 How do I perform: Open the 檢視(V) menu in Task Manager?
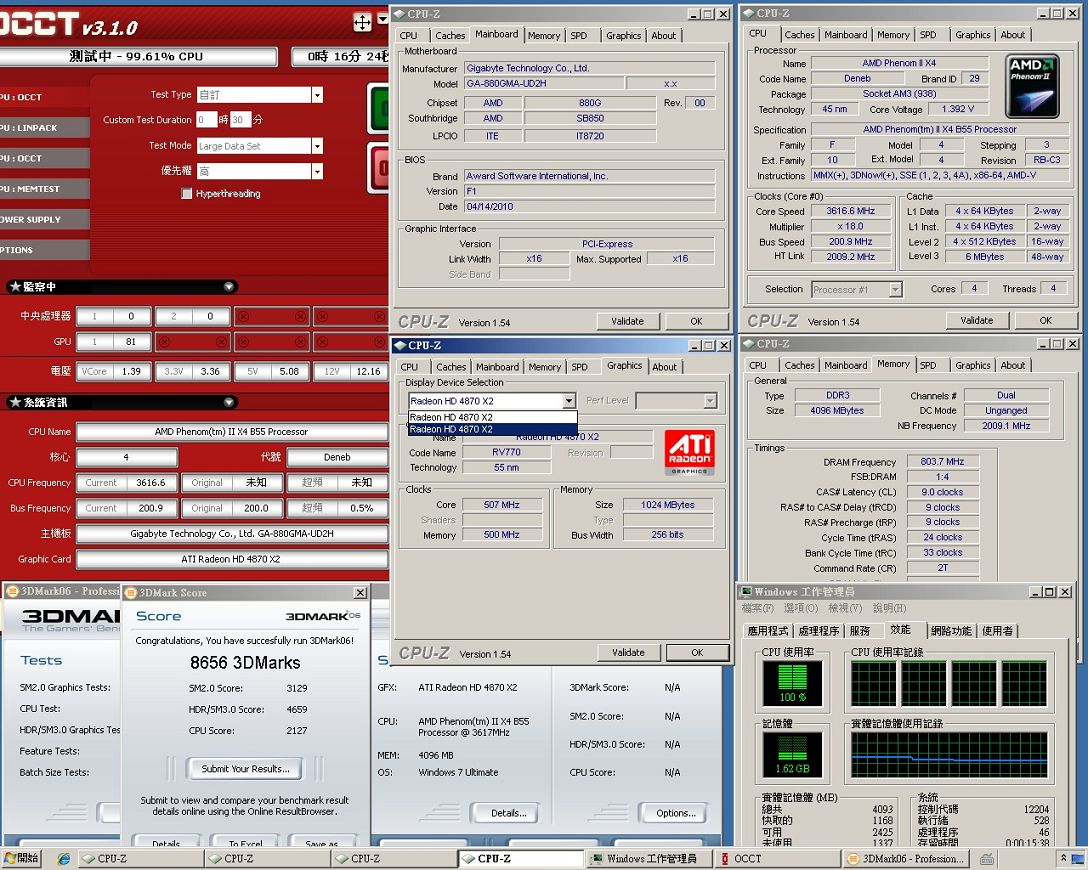click(x=845, y=608)
